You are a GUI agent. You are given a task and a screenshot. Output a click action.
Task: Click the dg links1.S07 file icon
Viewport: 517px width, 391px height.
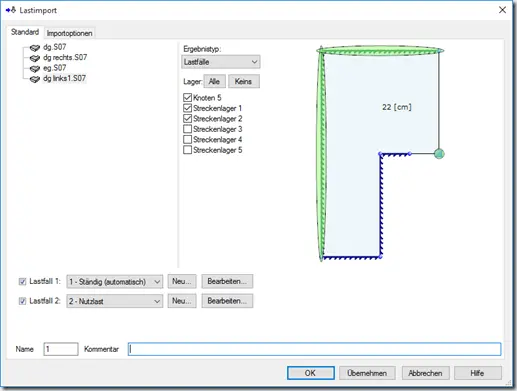click(x=35, y=79)
